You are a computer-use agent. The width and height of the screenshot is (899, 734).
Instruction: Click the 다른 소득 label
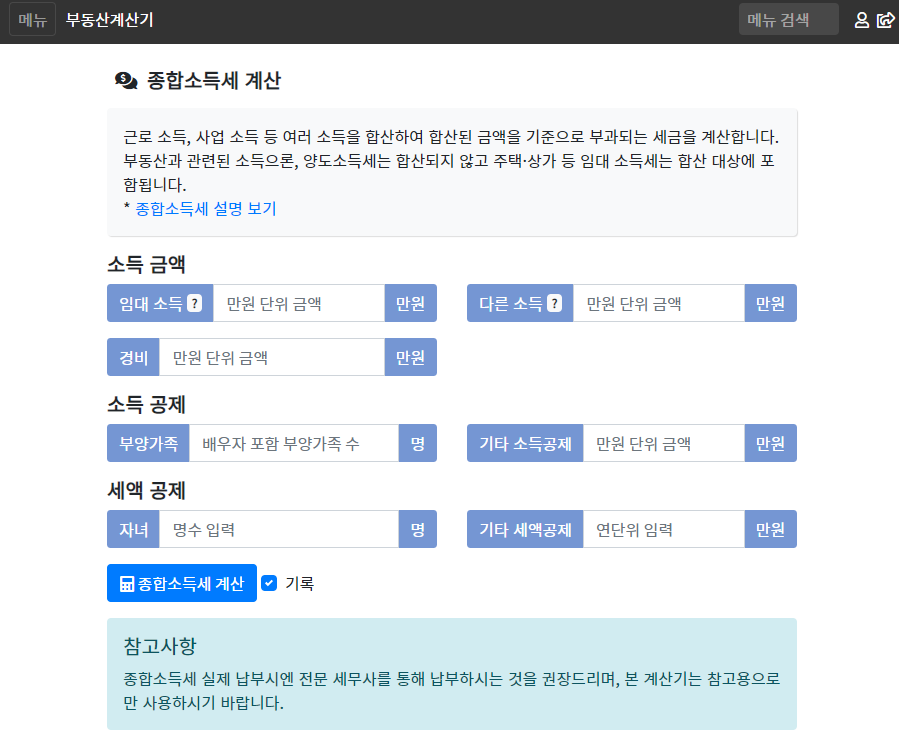click(510, 303)
